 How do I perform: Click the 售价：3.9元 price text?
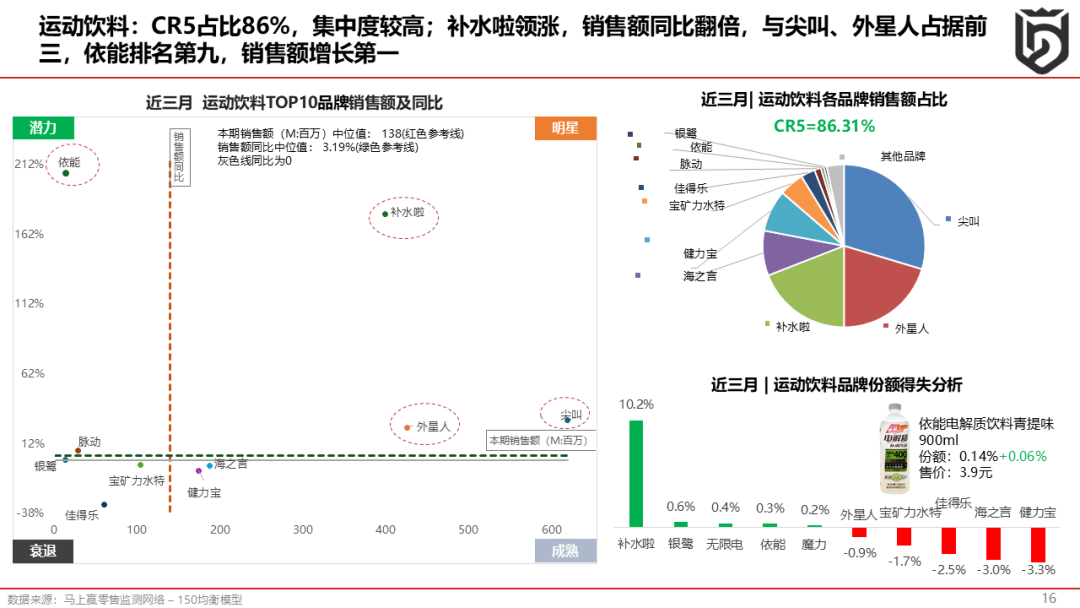pyautogui.click(x=955, y=472)
